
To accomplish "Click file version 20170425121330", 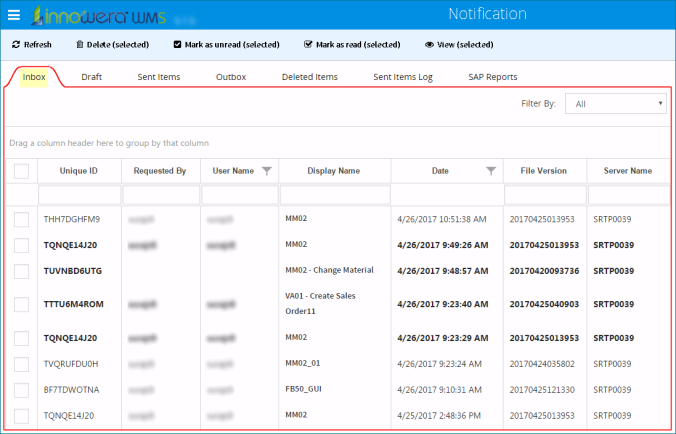I will pos(542,390).
